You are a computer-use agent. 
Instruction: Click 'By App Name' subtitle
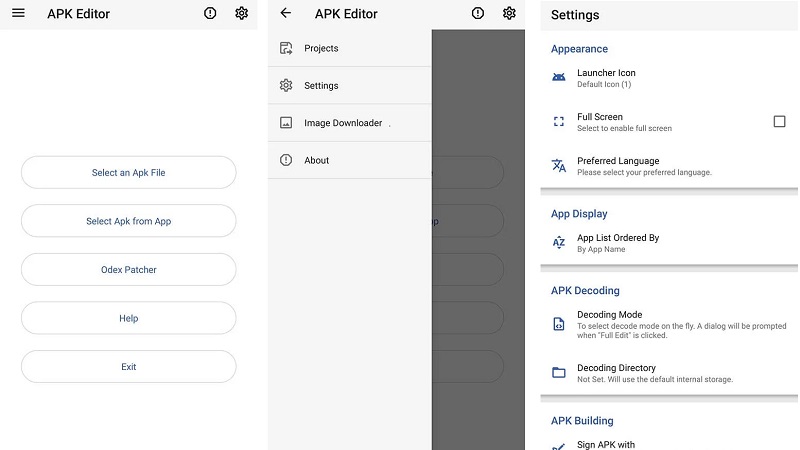pos(601,249)
